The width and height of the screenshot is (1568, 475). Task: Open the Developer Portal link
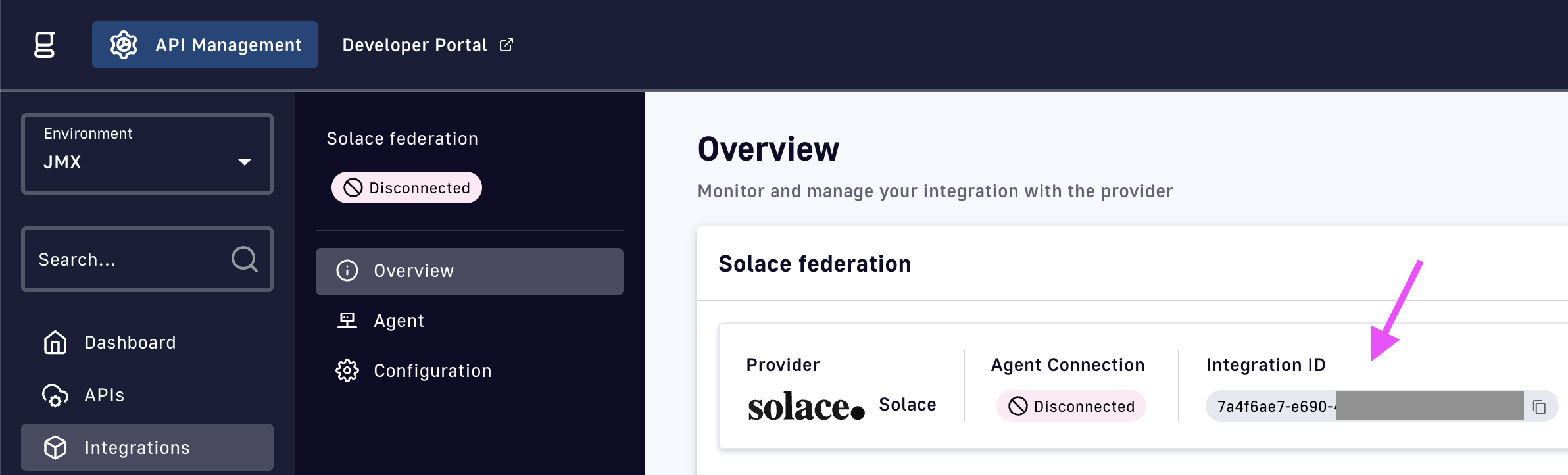414,45
